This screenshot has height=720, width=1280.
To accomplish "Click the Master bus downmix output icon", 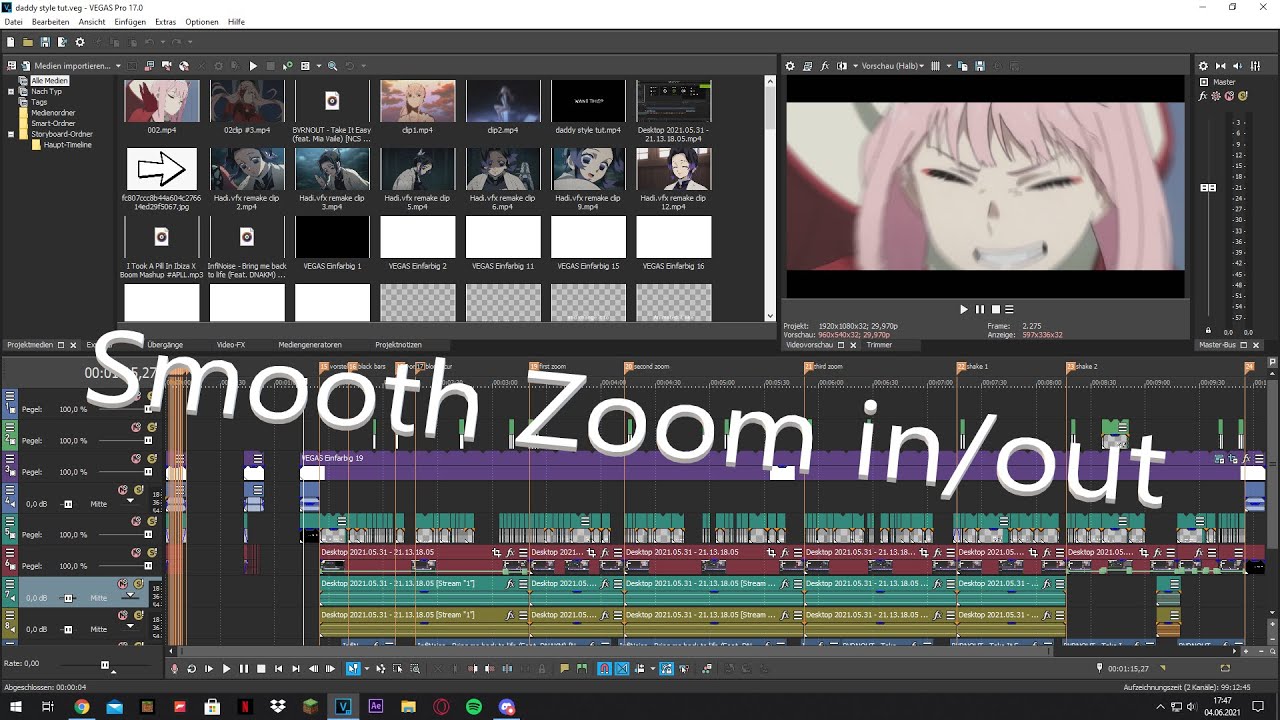I will pyautogui.click(x=1220, y=66).
